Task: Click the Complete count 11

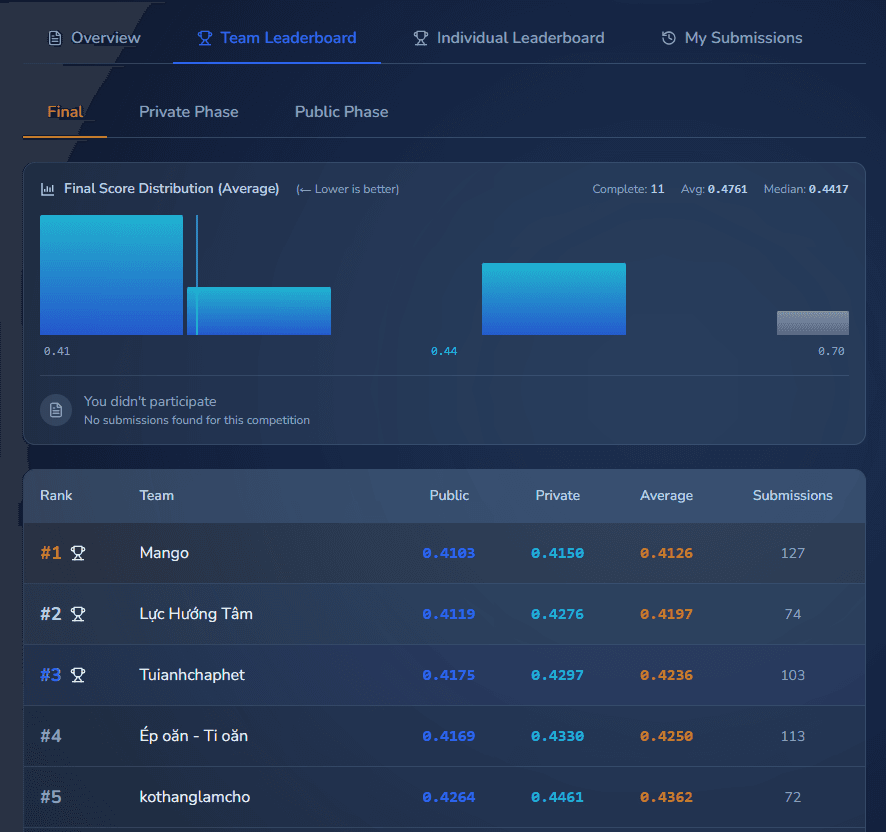Action: click(x=657, y=189)
